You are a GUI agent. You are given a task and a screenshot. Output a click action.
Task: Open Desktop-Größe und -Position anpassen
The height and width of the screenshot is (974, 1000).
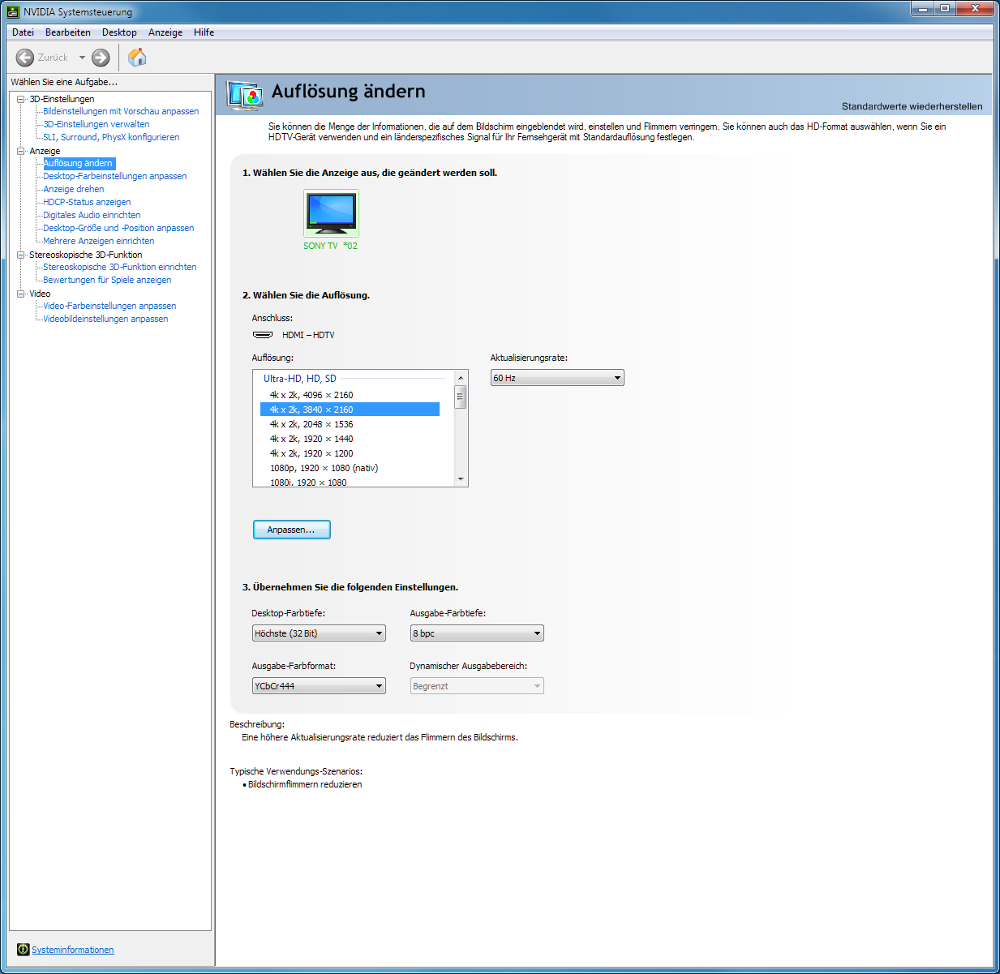pos(119,228)
